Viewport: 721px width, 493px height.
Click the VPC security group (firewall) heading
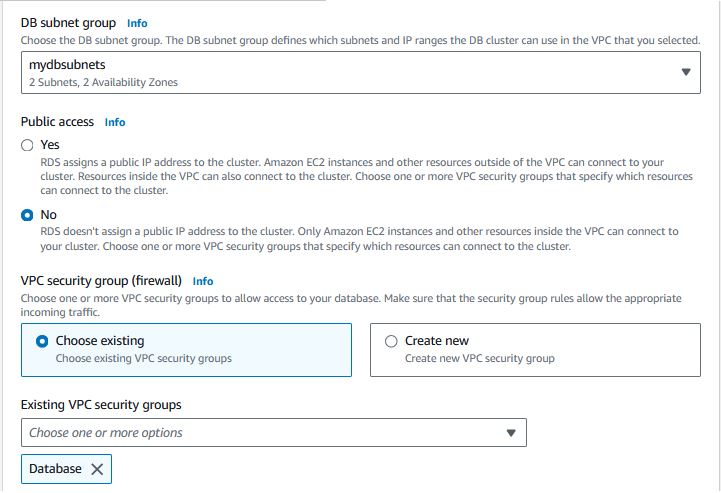101,281
